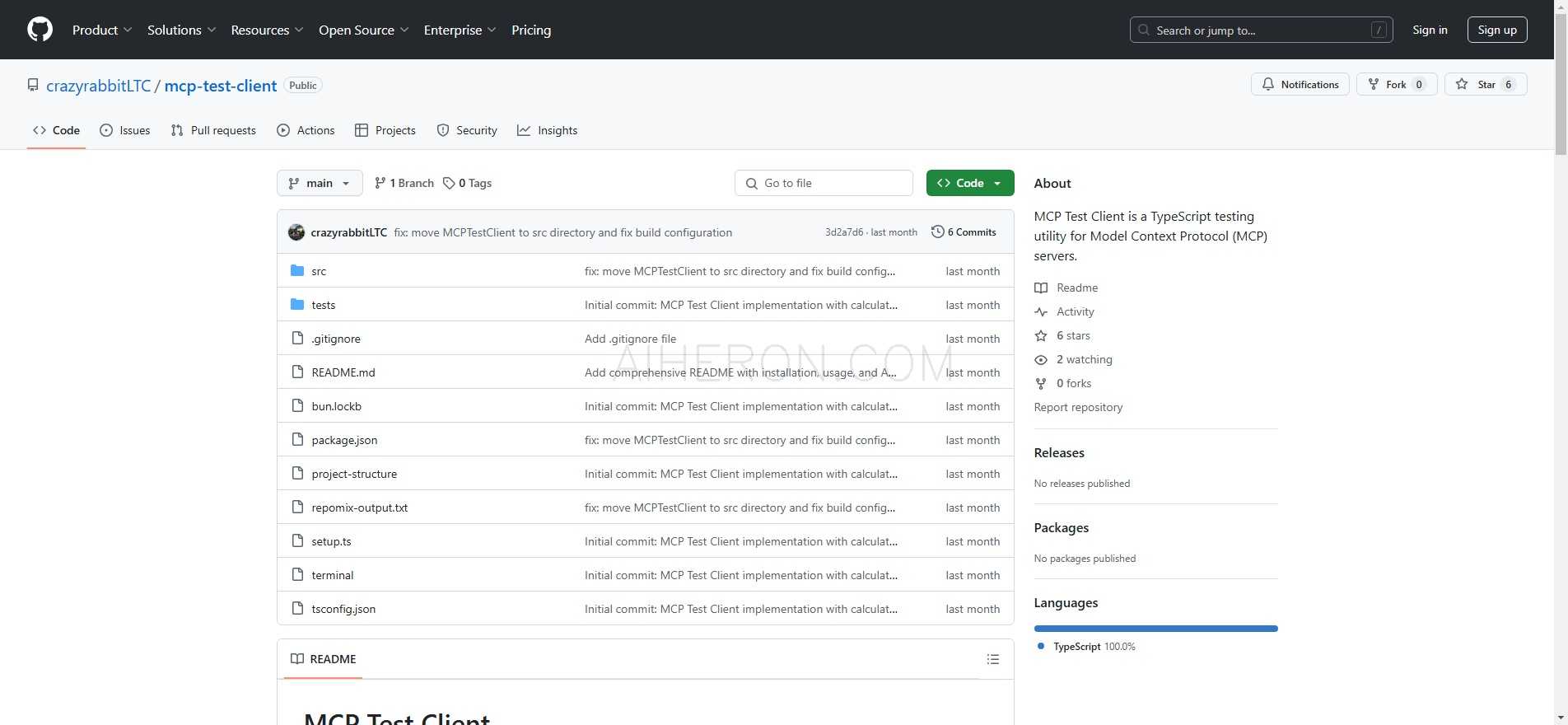Switch to the Issues tab
Screen dimensions: 1568x725
click(124, 130)
